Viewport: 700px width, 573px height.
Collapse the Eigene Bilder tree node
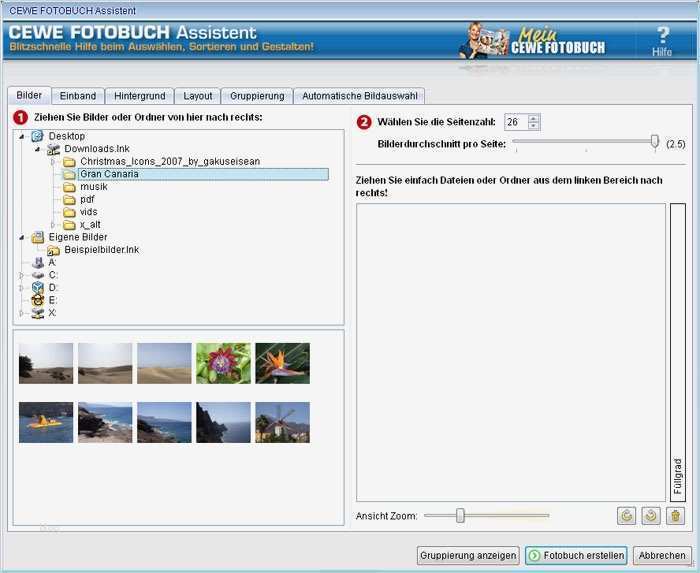(x=21, y=237)
